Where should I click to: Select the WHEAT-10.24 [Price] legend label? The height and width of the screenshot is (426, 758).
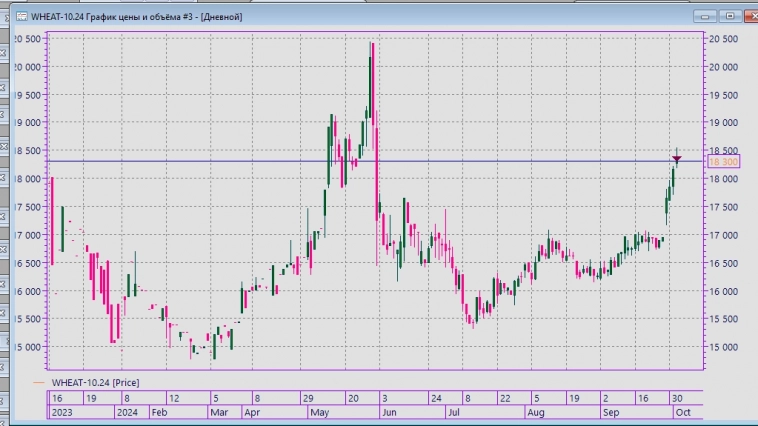pos(95,382)
